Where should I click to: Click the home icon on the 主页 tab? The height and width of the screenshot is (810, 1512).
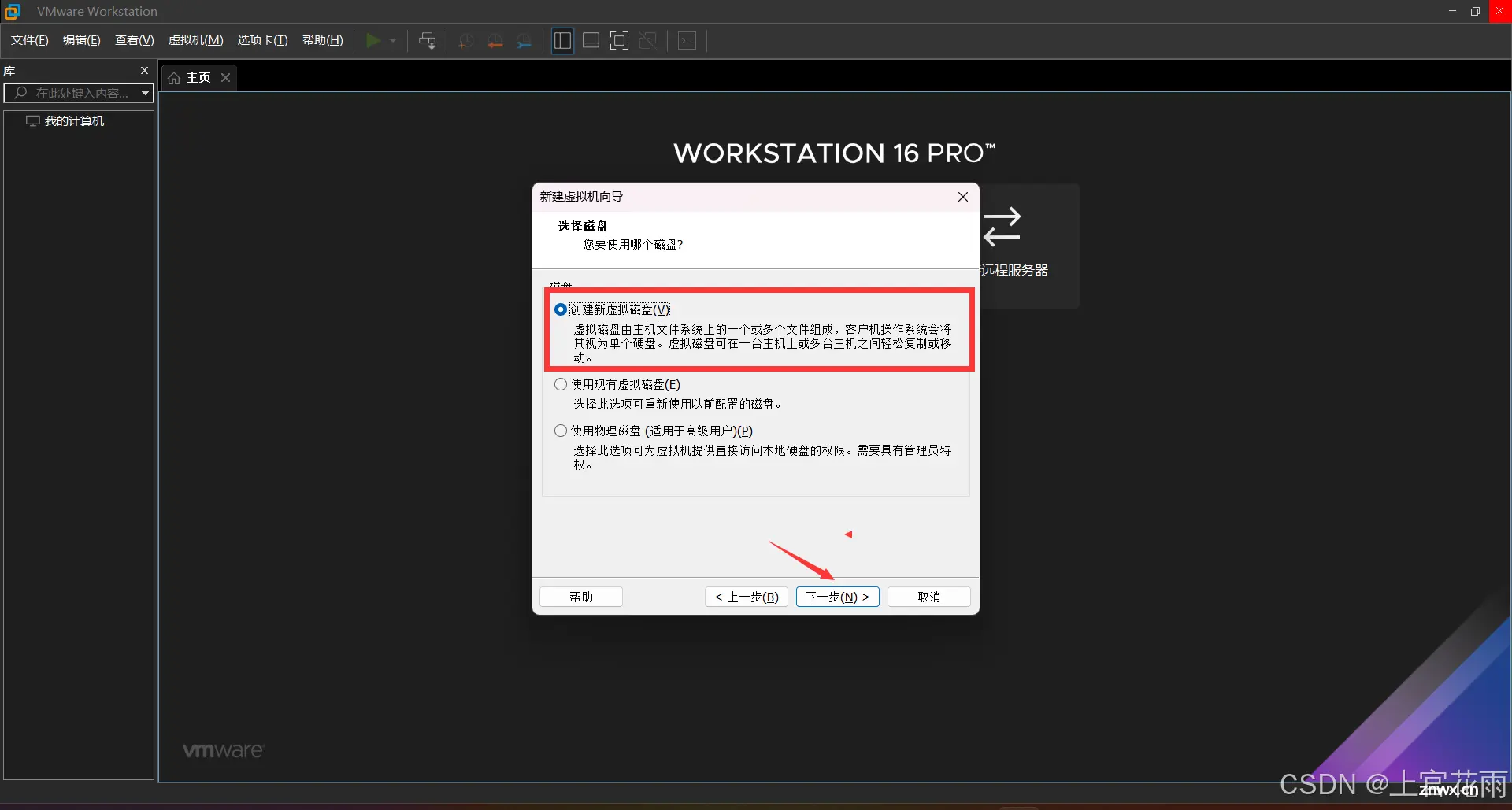(x=174, y=78)
